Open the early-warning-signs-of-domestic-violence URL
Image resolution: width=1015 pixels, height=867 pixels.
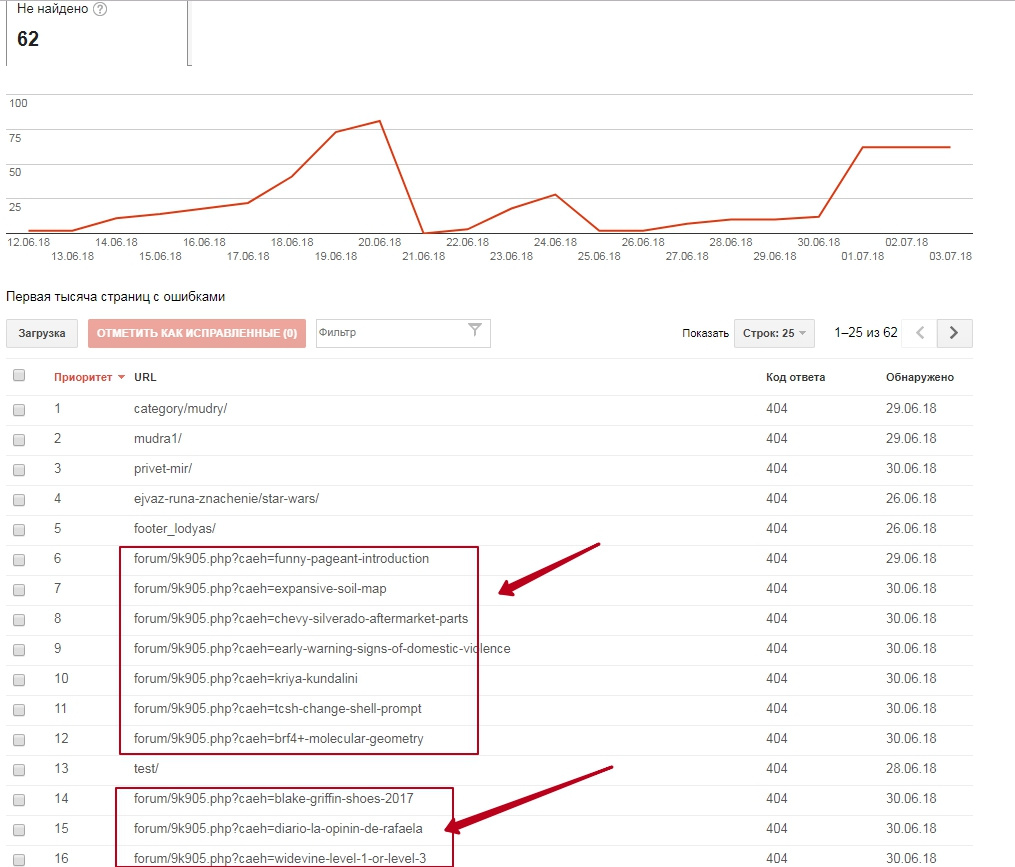(x=322, y=648)
